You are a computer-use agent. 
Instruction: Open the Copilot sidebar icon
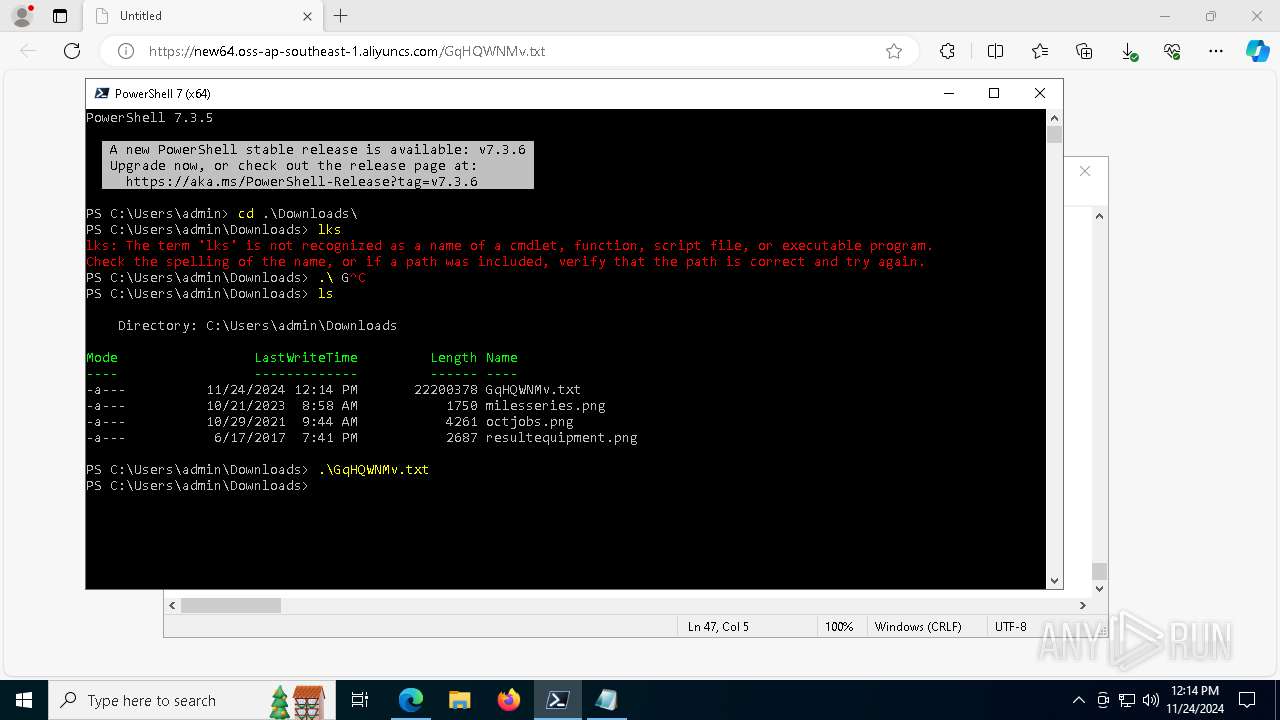tap(1257, 51)
